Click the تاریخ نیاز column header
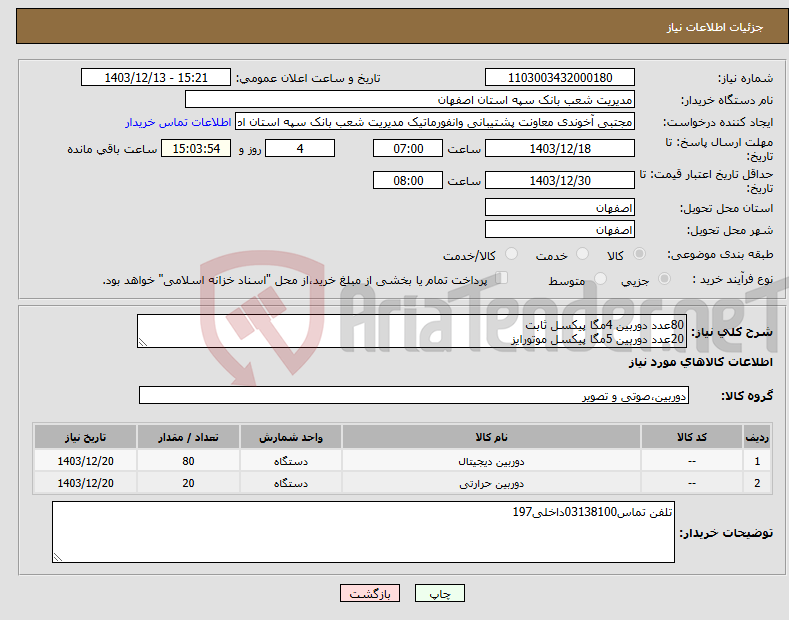The image size is (789, 620). (86, 437)
